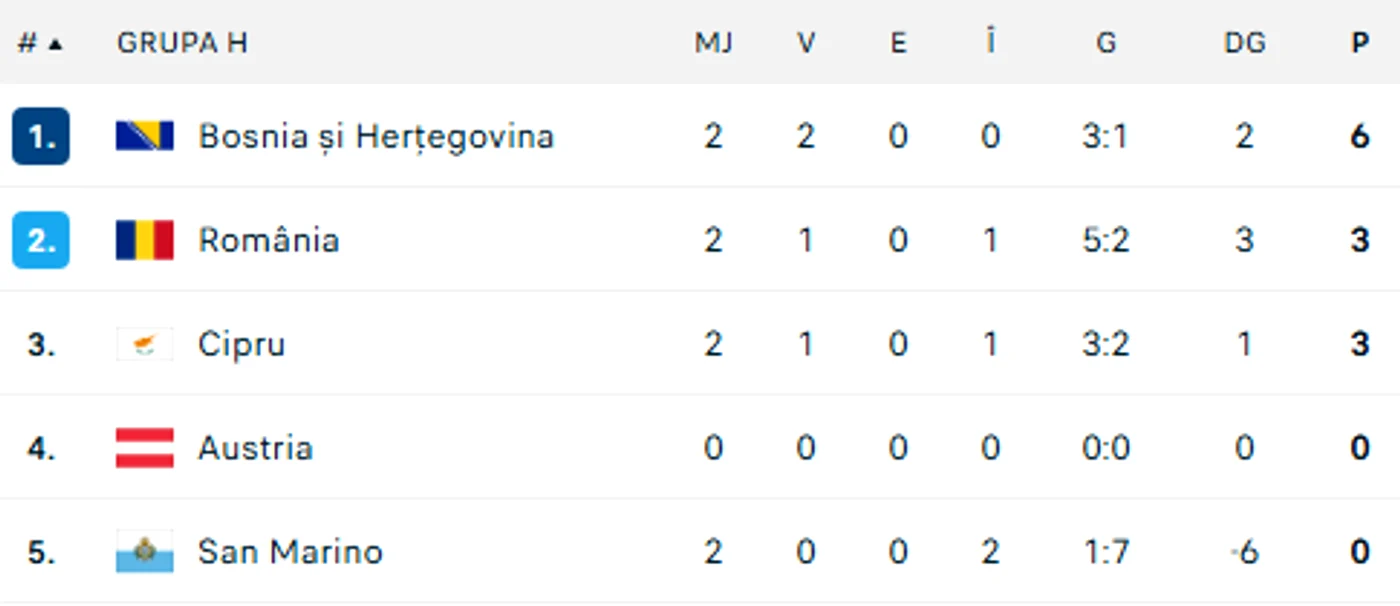Open the San Marino team page
This screenshot has height=606, width=1400.
coord(290,552)
